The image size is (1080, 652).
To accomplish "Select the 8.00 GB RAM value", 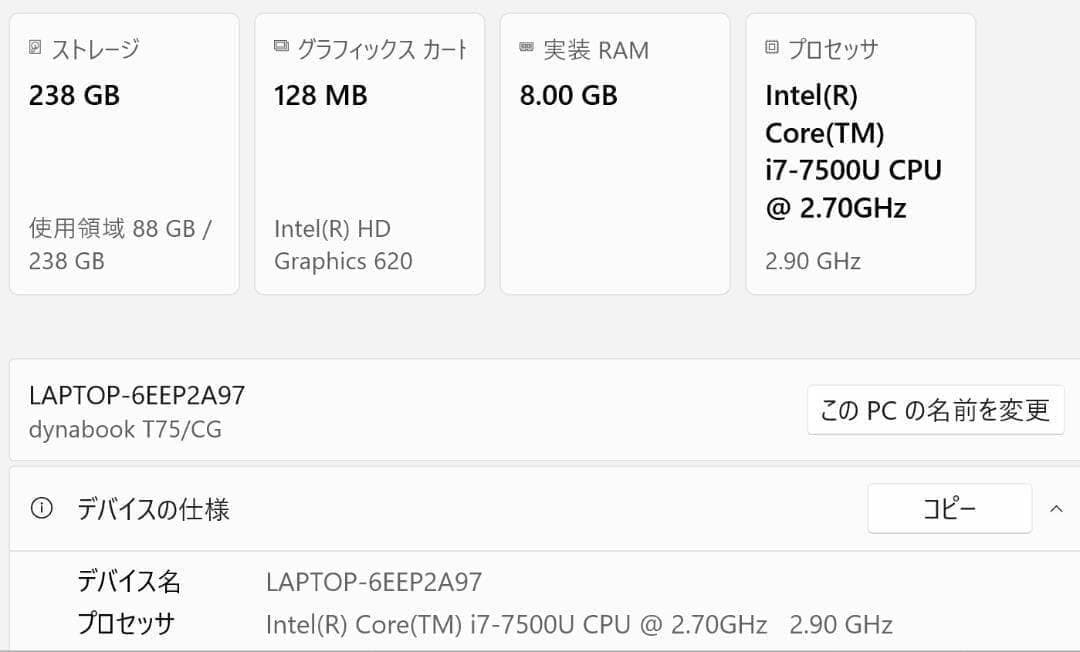I will (568, 95).
